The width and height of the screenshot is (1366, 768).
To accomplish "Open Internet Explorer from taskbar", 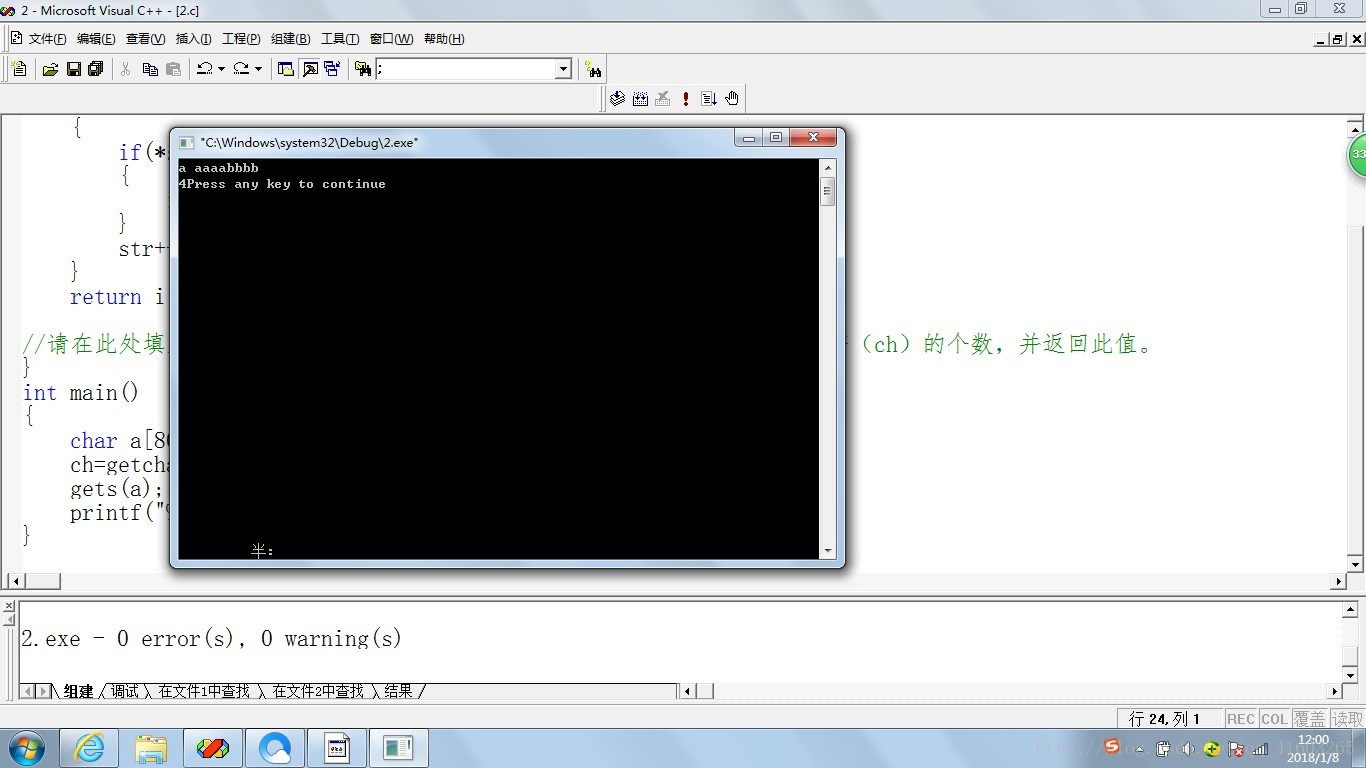I will [89, 747].
